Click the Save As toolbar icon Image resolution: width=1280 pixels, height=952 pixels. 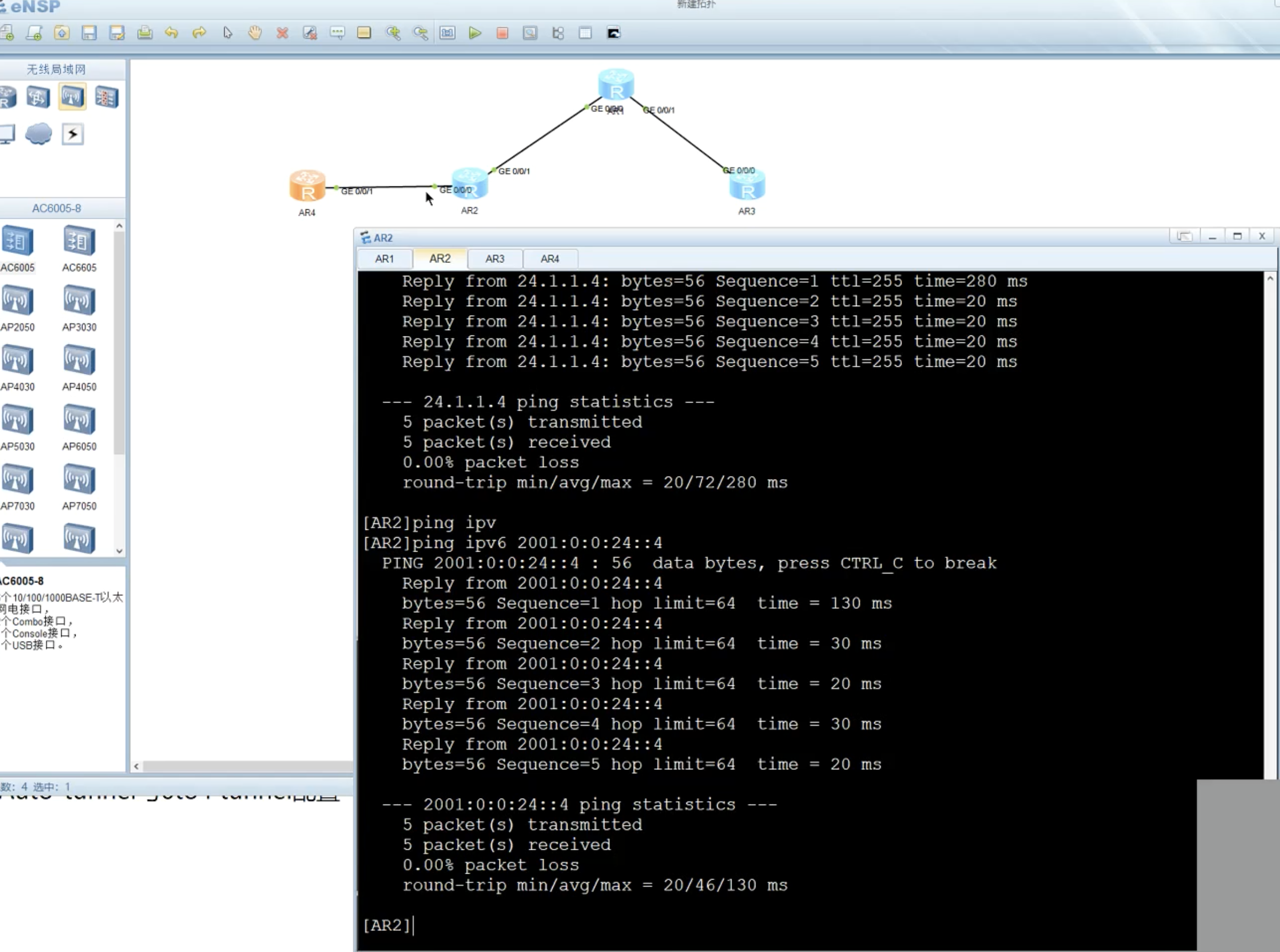tap(117, 33)
